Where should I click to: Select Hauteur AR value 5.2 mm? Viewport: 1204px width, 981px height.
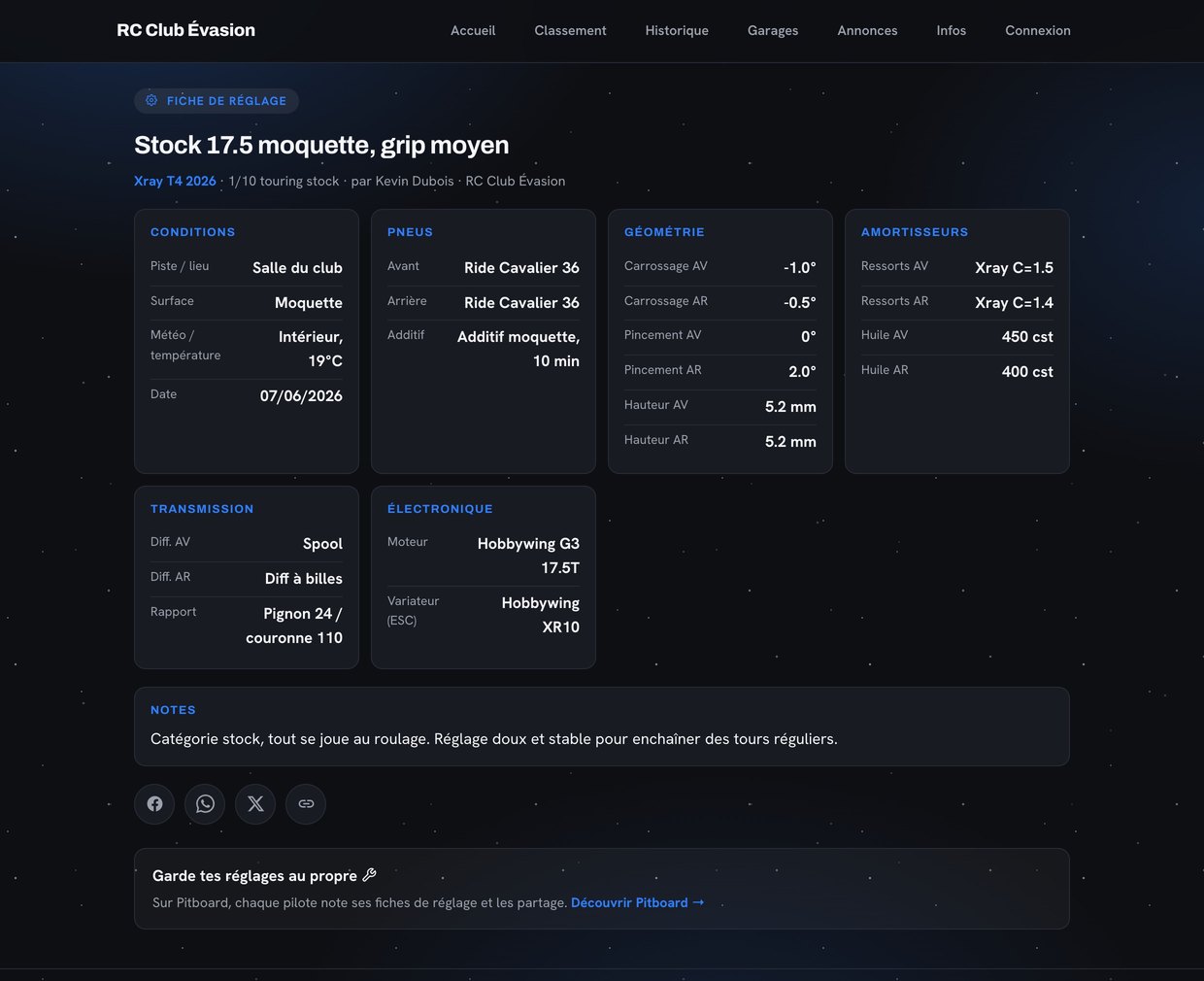[790, 442]
